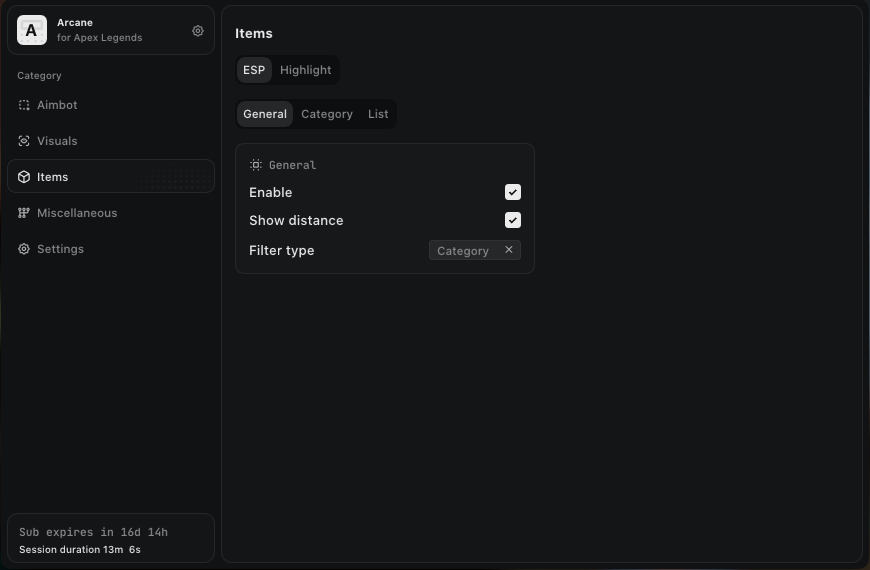The image size is (870, 570).
Task: Click the Items cube icon in sidebar
Action: 24,177
